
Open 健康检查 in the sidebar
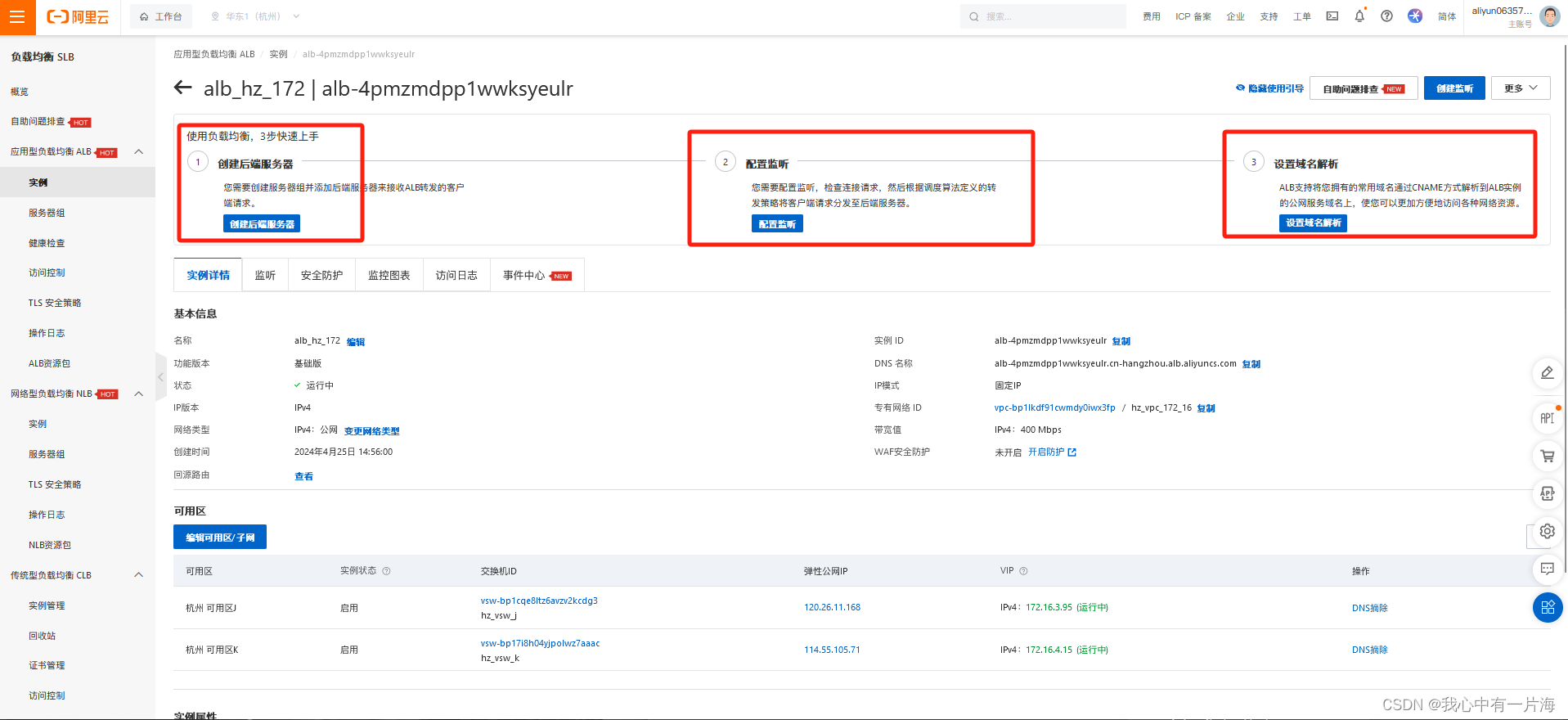[x=47, y=243]
